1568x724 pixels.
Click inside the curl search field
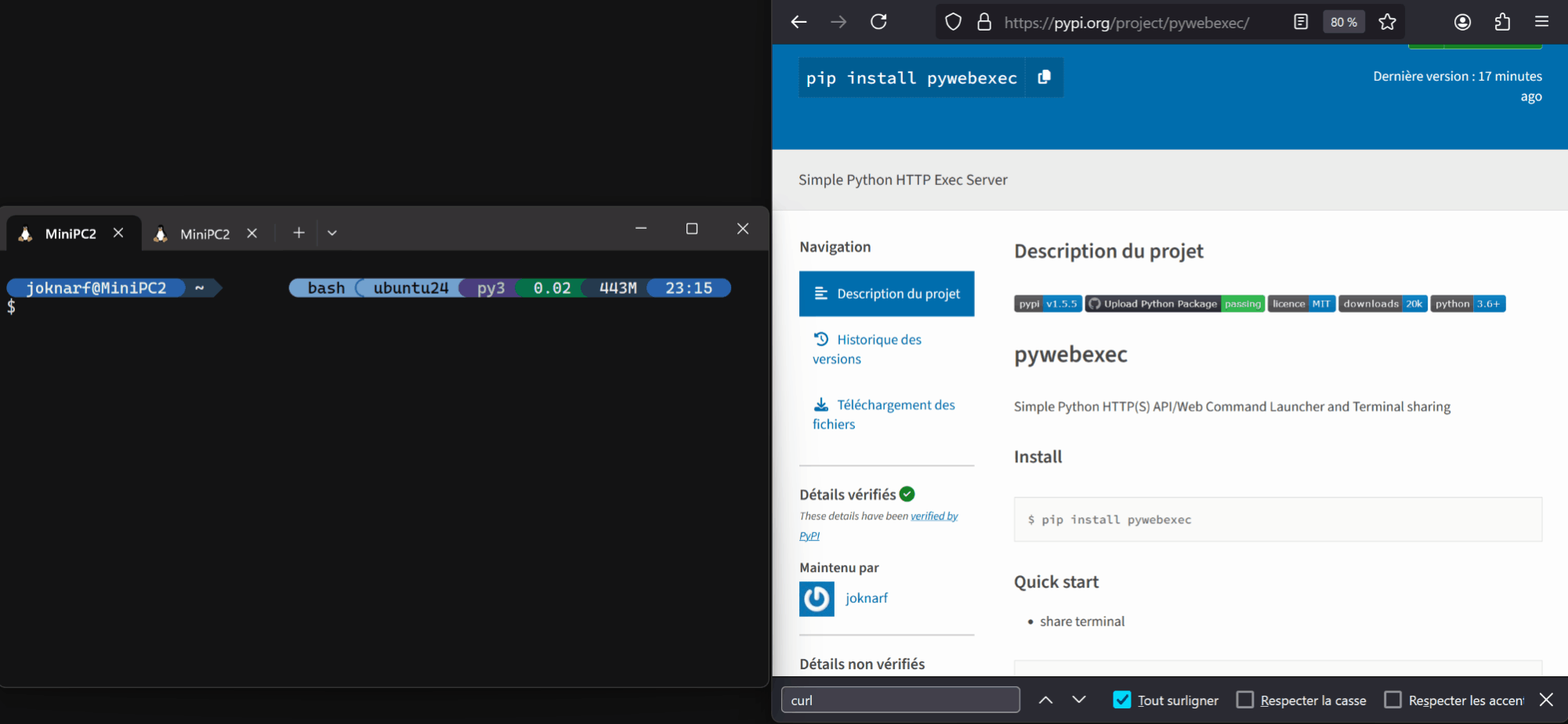[900, 699]
